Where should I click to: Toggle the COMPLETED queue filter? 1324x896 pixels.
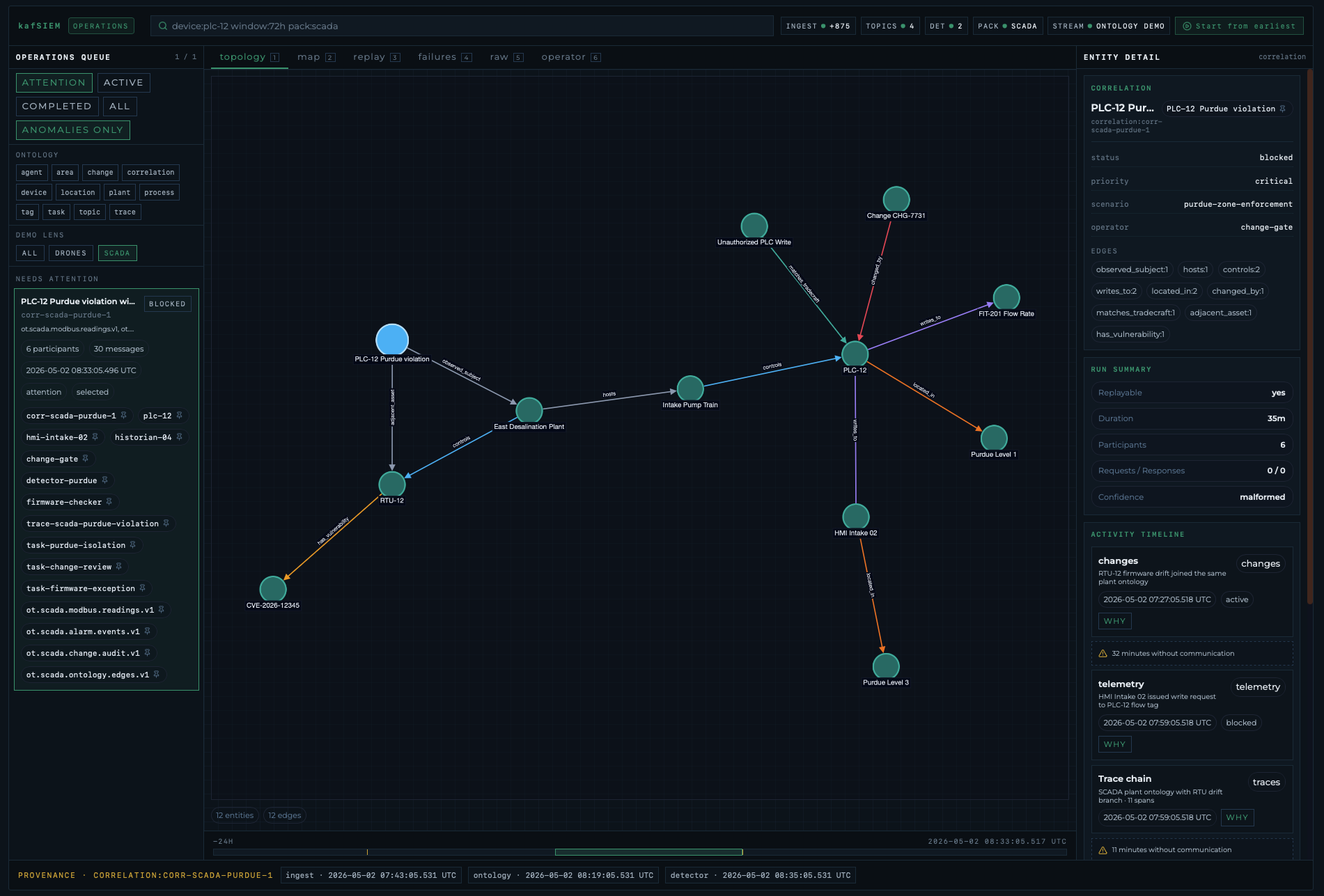57,107
